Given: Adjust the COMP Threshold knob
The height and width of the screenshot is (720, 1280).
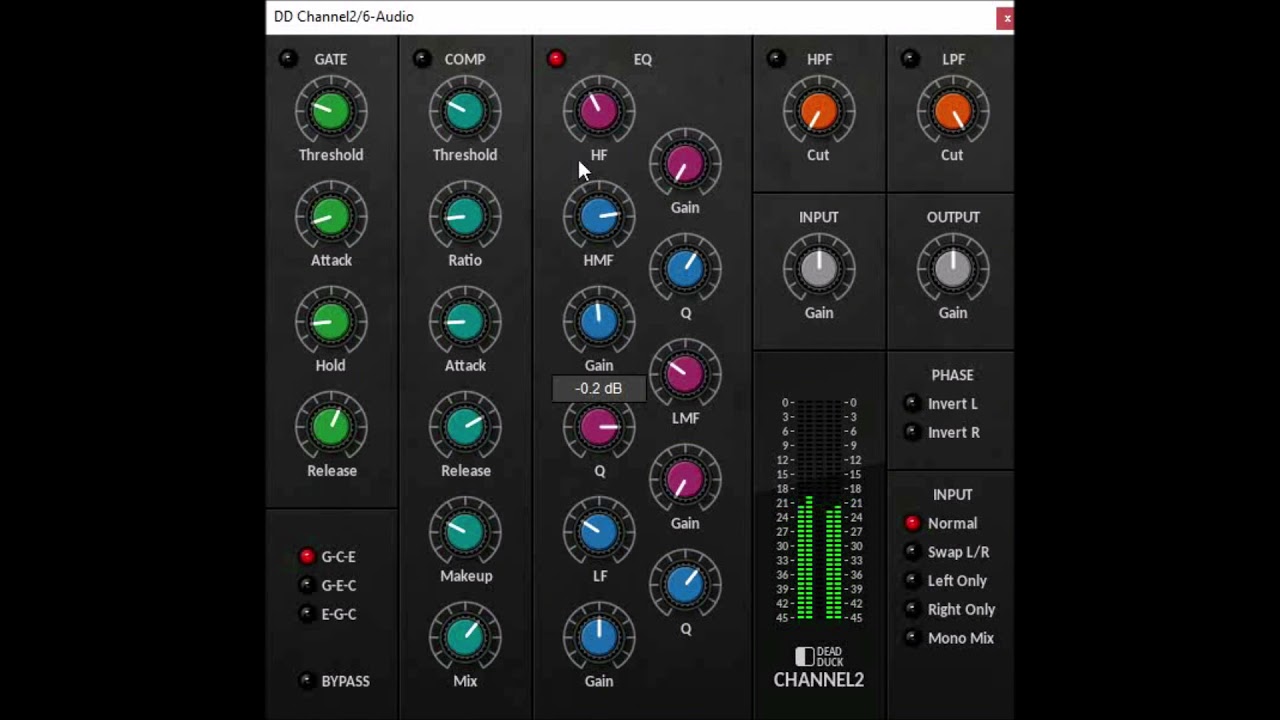Looking at the screenshot, I should point(465,111).
